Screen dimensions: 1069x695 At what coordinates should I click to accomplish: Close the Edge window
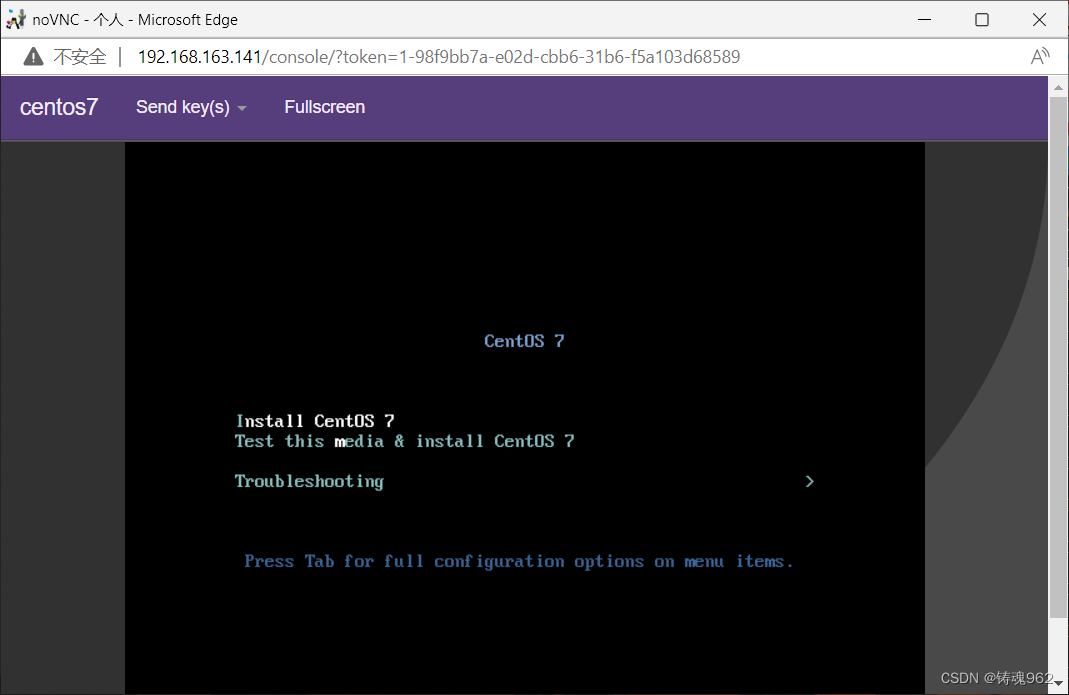pos(1039,20)
